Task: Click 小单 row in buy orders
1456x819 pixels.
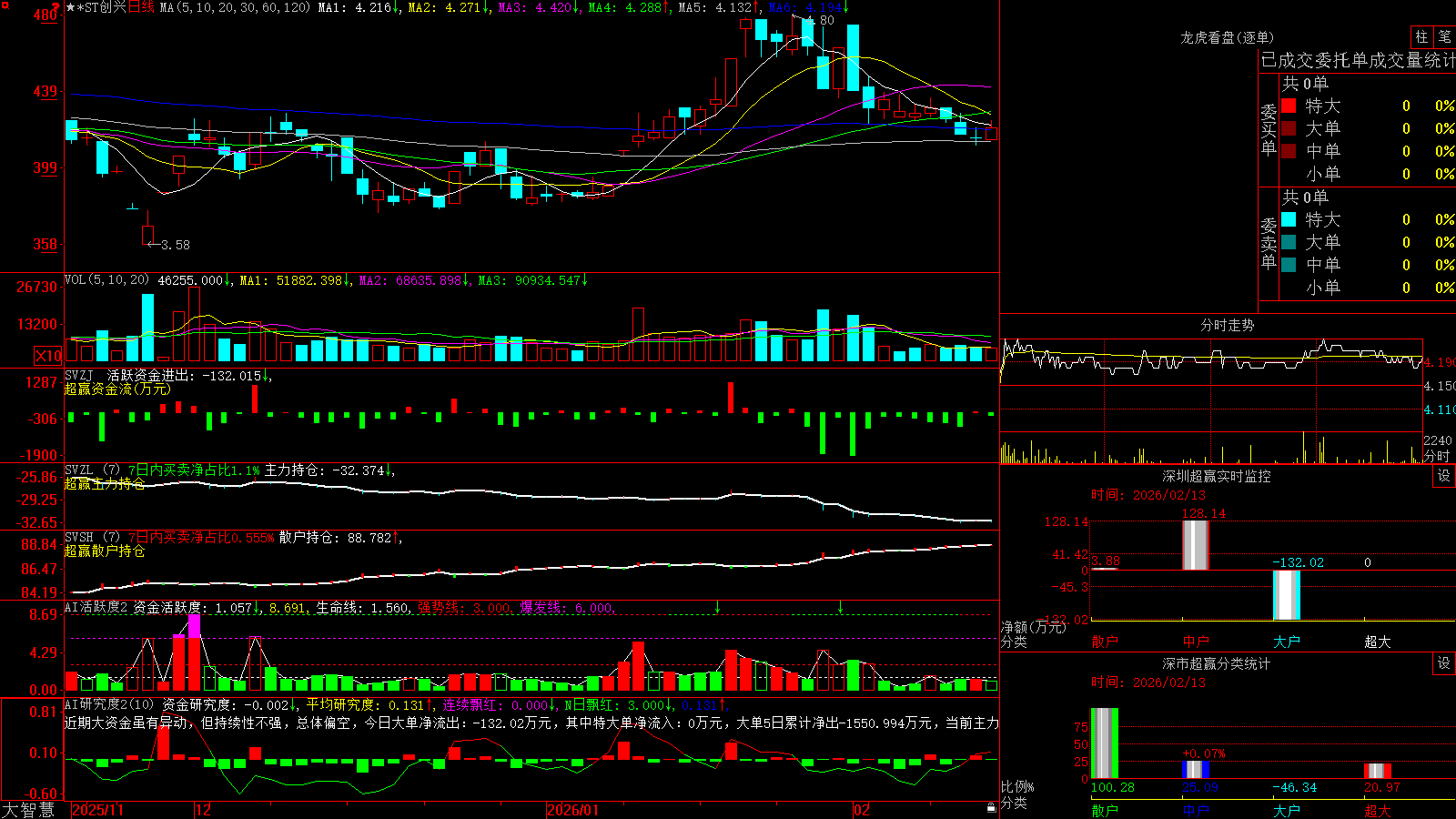Action: (x=1368, y=174)
